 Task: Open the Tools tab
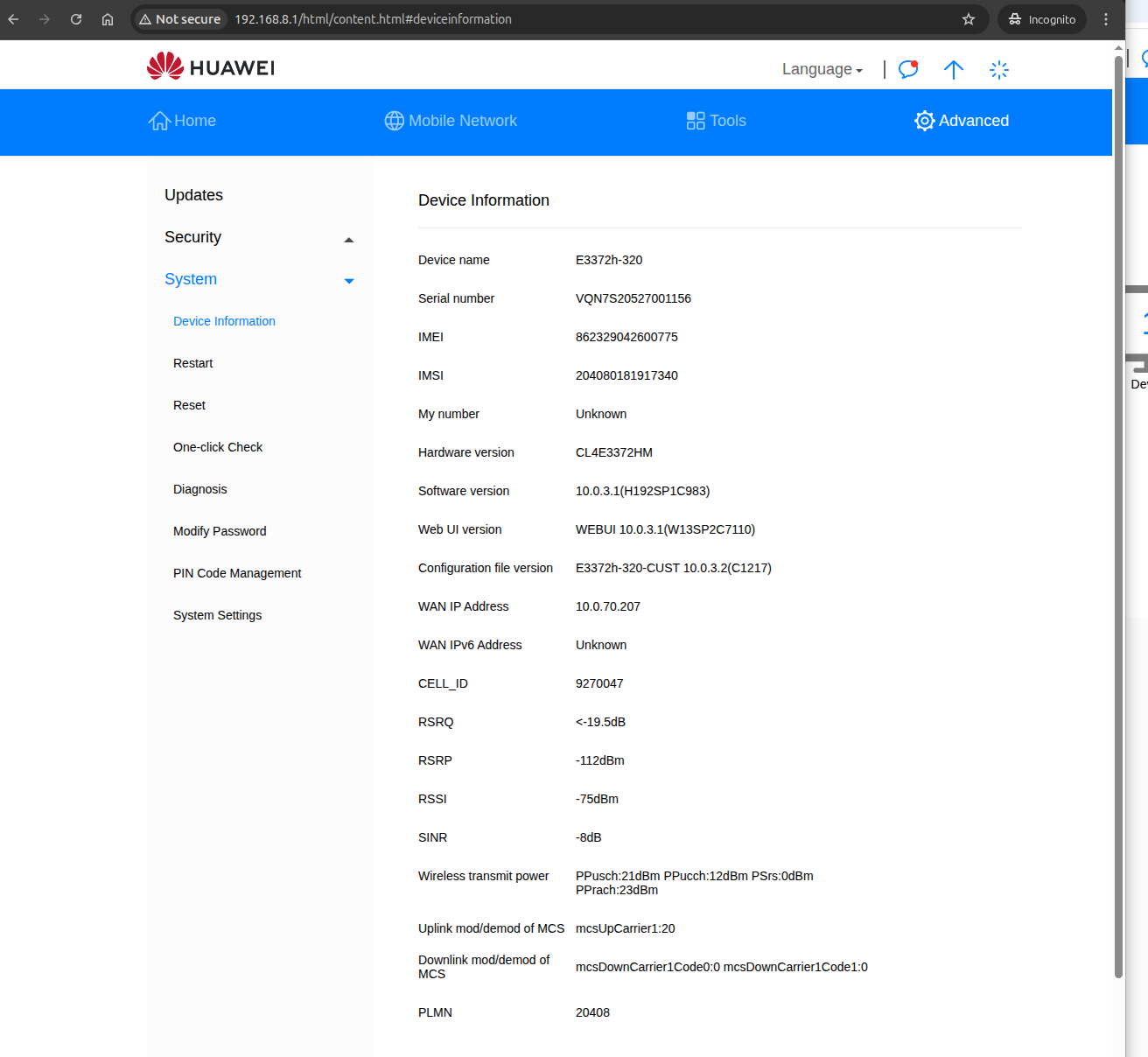(x=716, y=121)
